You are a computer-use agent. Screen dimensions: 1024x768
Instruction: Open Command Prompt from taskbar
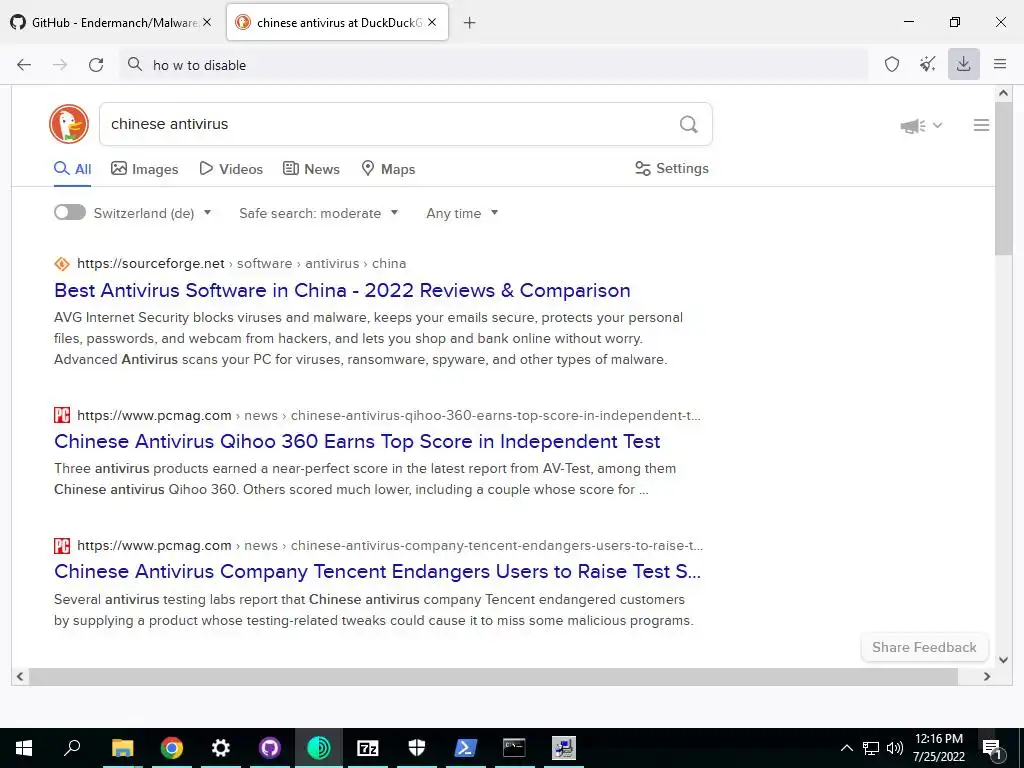(514, 748)
